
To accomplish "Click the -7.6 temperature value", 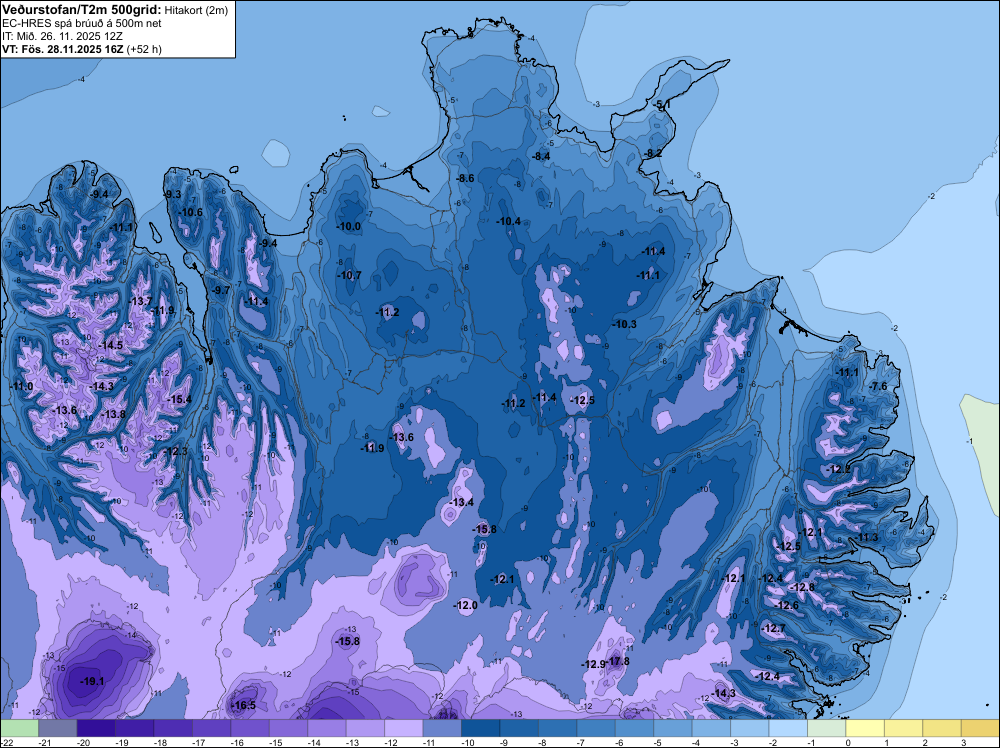I will [878, 386].
